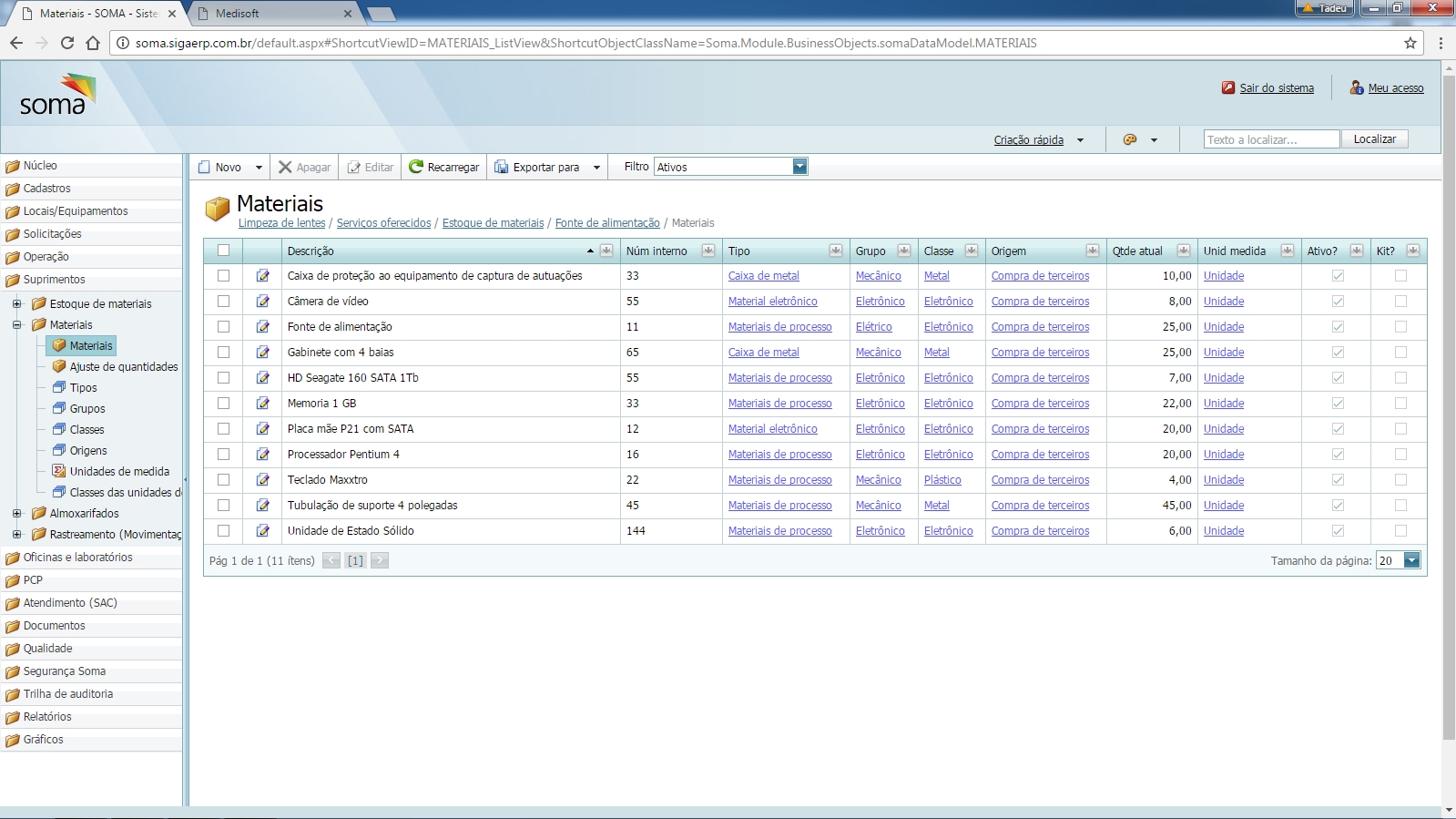Viewport: 1456px width, 819px height.
Task: Check the box for Fonte de alimentação row
Action: point(223,327)
